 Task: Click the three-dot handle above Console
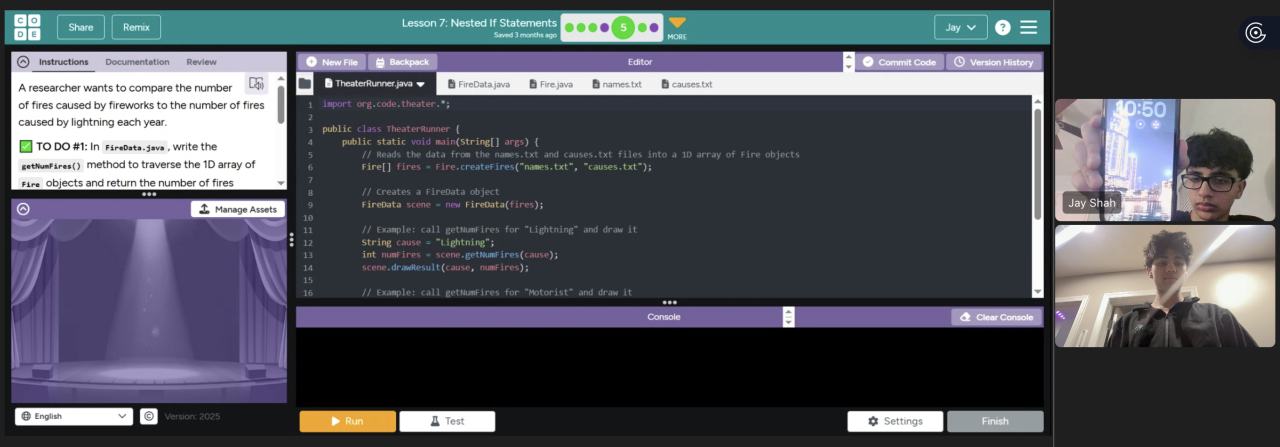tap(669, 302)
